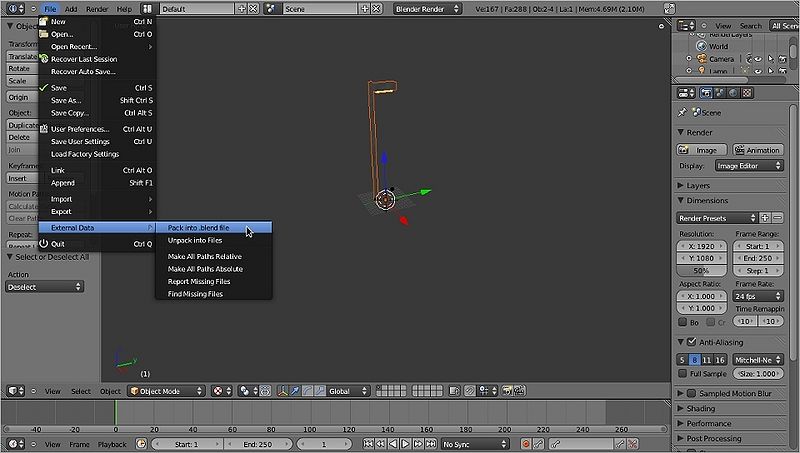The image size is (800, 453).
Task: Open the 24 fps frame rate dropdown
Action: pyautogui.click(x=758, y=296)
